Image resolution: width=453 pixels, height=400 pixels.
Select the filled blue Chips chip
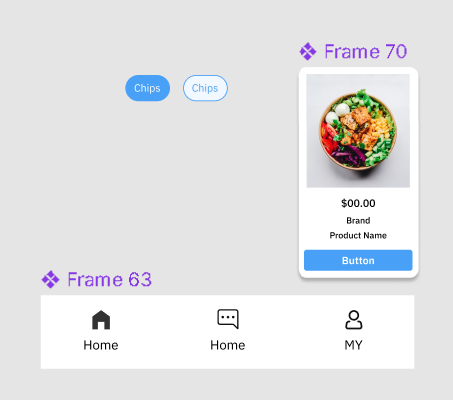point(147,88)
